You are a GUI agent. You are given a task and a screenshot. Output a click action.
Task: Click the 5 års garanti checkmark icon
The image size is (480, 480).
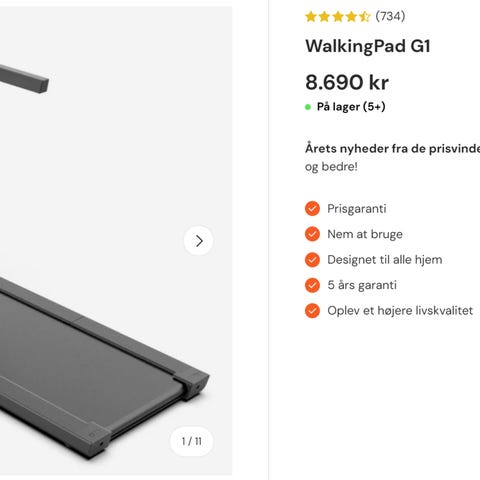(312, 285)
